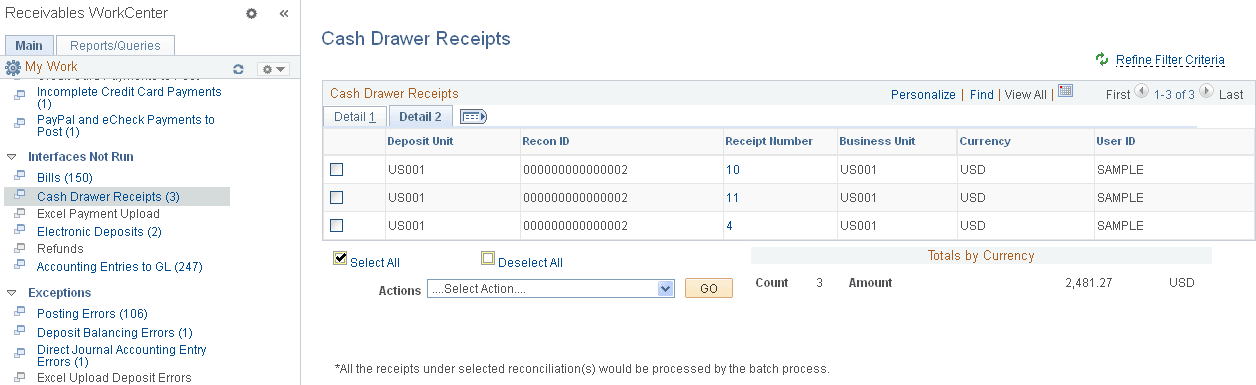
Task: Click the show all columns icon
Action: click(x=474, y=117)
